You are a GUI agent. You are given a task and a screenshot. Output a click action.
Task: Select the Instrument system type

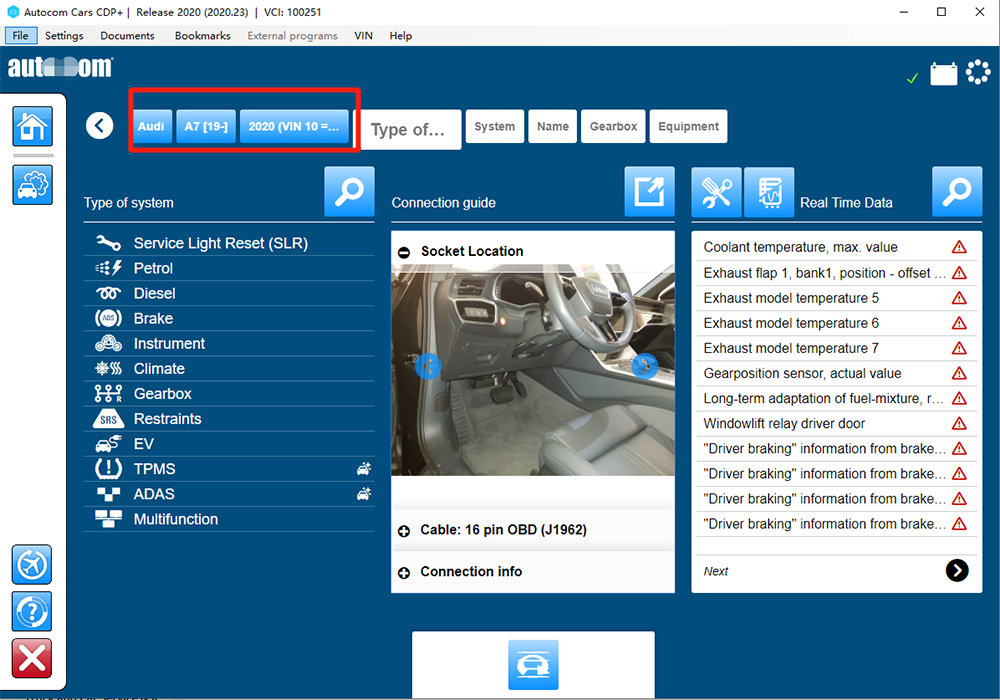(x=229, y=344)
